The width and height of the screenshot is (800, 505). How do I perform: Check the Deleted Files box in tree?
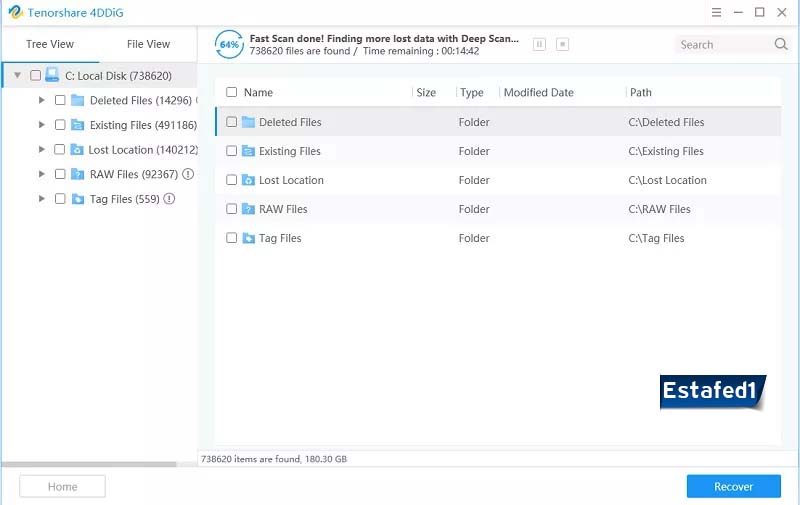click(60, 100)
